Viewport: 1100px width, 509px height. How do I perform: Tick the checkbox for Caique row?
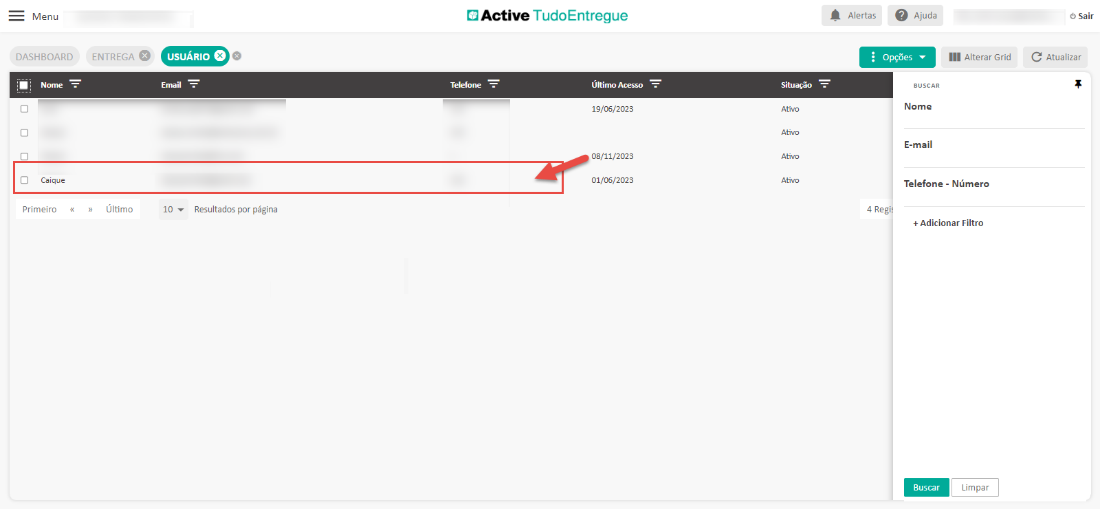(x=24, y=180)
